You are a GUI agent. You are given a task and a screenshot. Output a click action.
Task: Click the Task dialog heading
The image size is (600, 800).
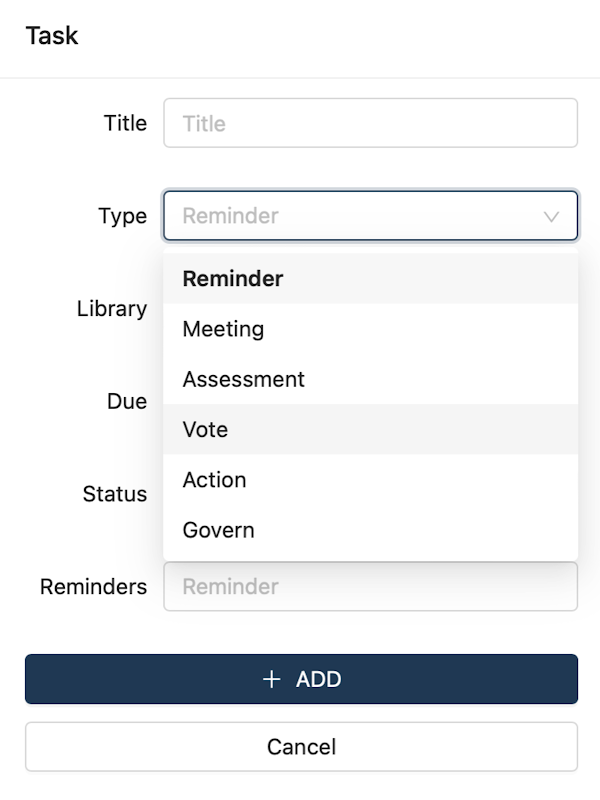(52, 36)
